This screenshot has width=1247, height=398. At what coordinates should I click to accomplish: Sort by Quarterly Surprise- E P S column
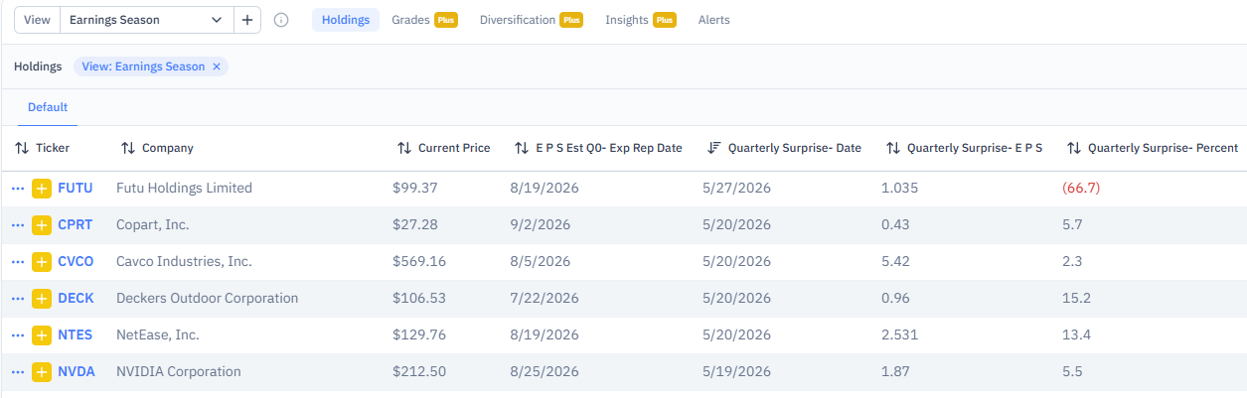click(x=964, y=148)
